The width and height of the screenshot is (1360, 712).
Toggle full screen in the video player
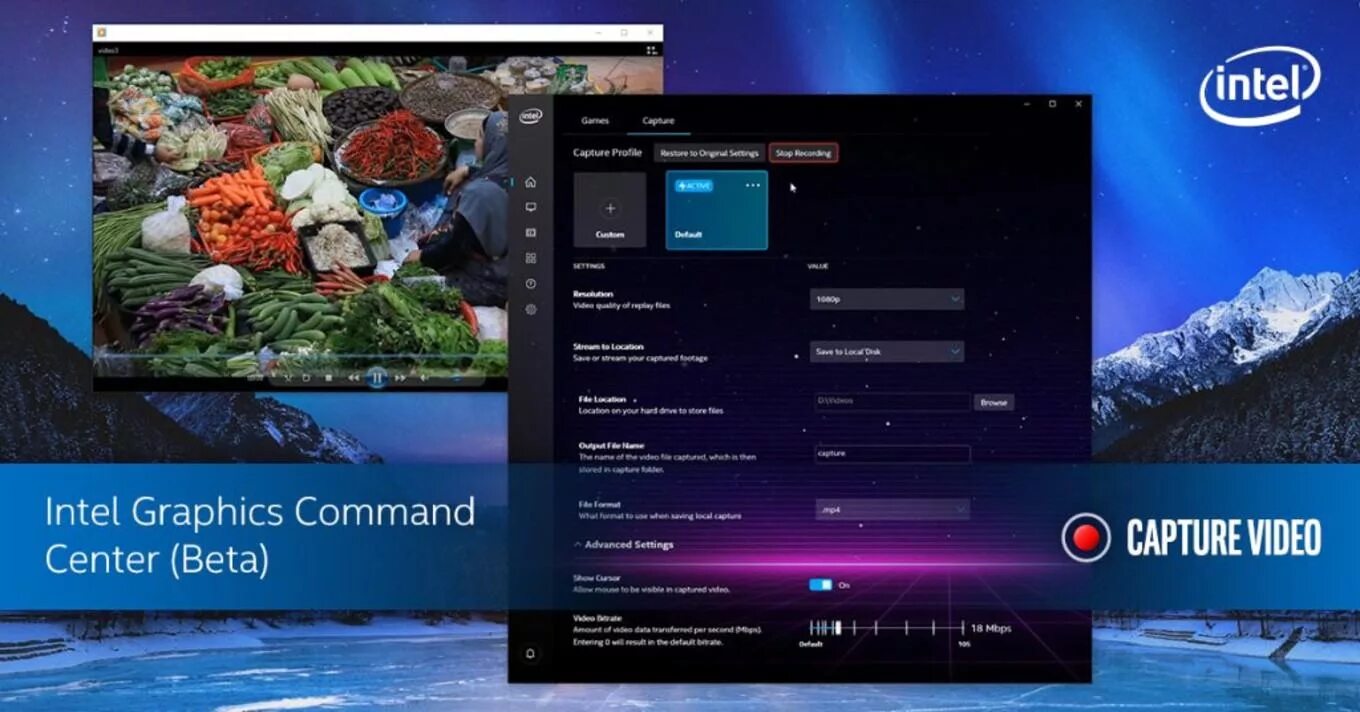pyautogui.click(x=651, y=49)
